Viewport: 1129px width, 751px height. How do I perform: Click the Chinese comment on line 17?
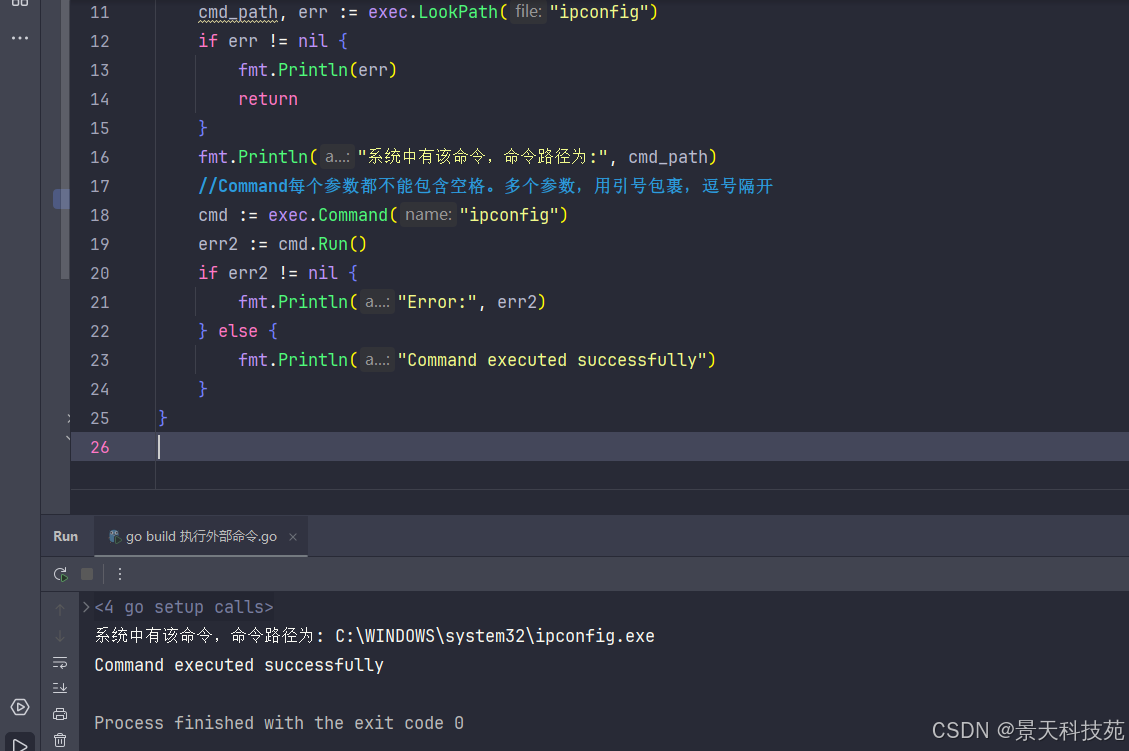coord(485,186)
